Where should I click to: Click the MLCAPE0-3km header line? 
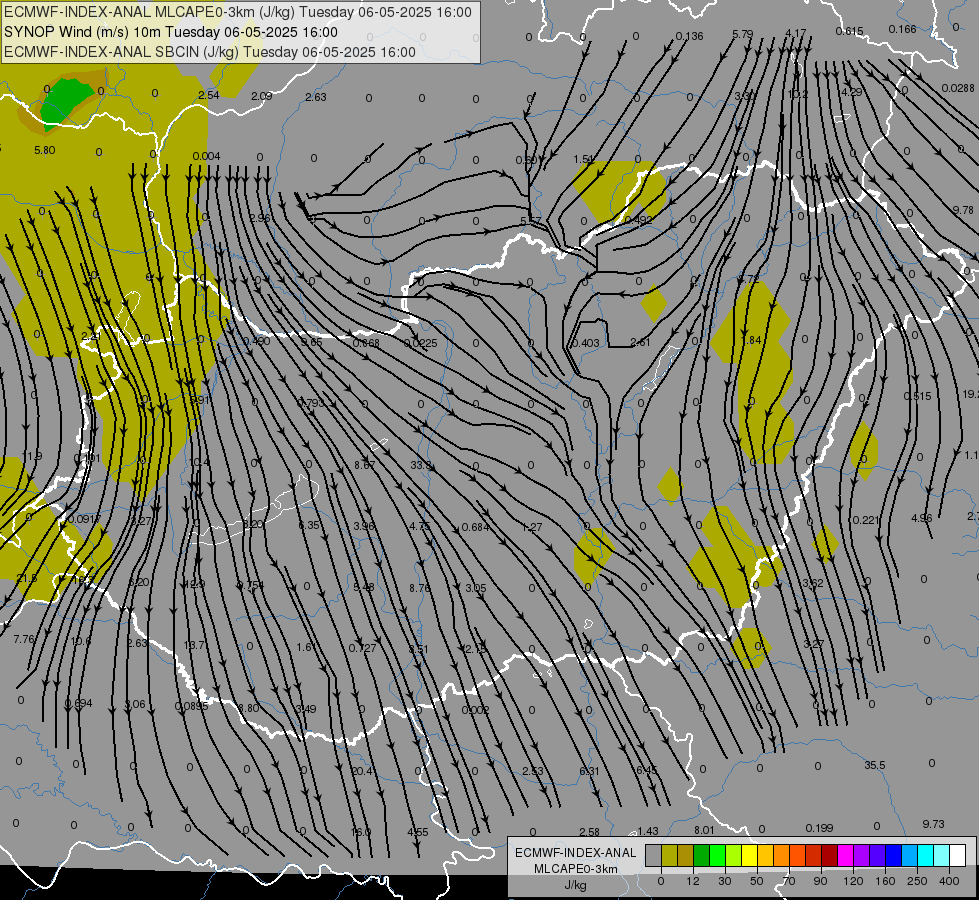238,12
